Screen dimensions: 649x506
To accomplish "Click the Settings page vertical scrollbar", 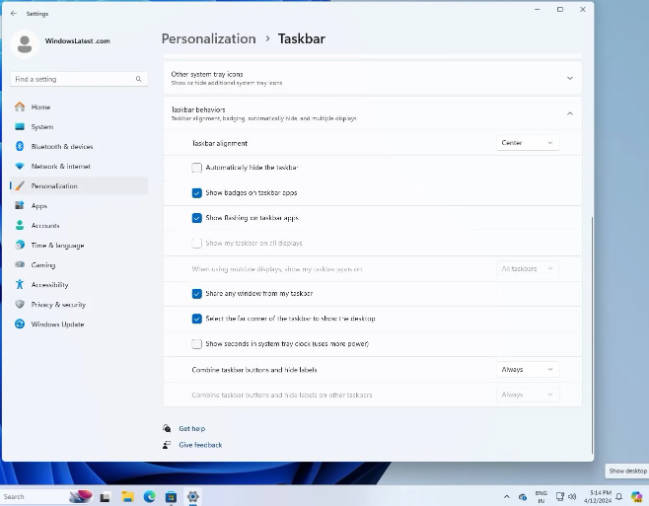I will point(592,335).
